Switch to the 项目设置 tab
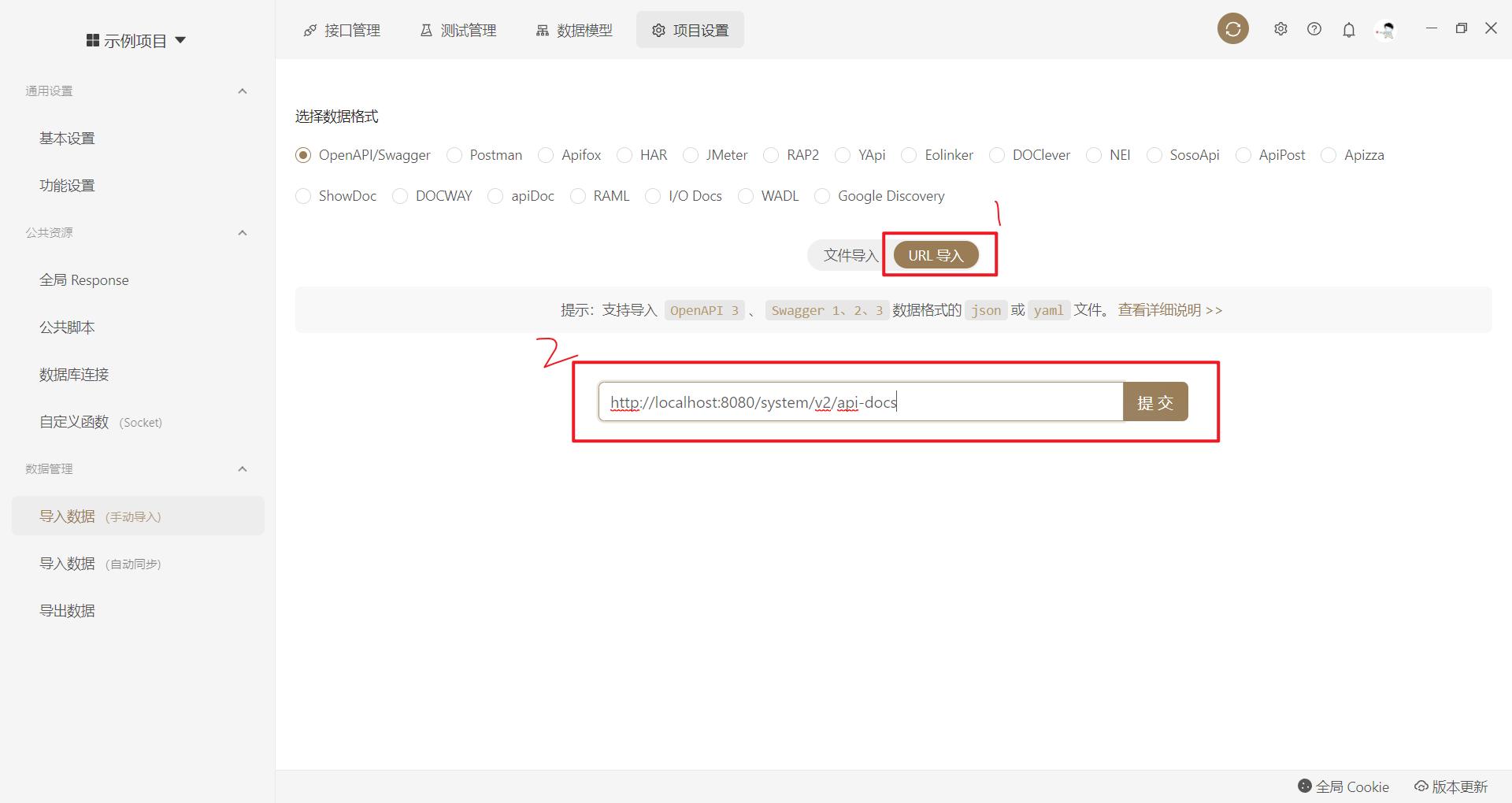Screen dimensions: 1512x803 coord(690,30)
